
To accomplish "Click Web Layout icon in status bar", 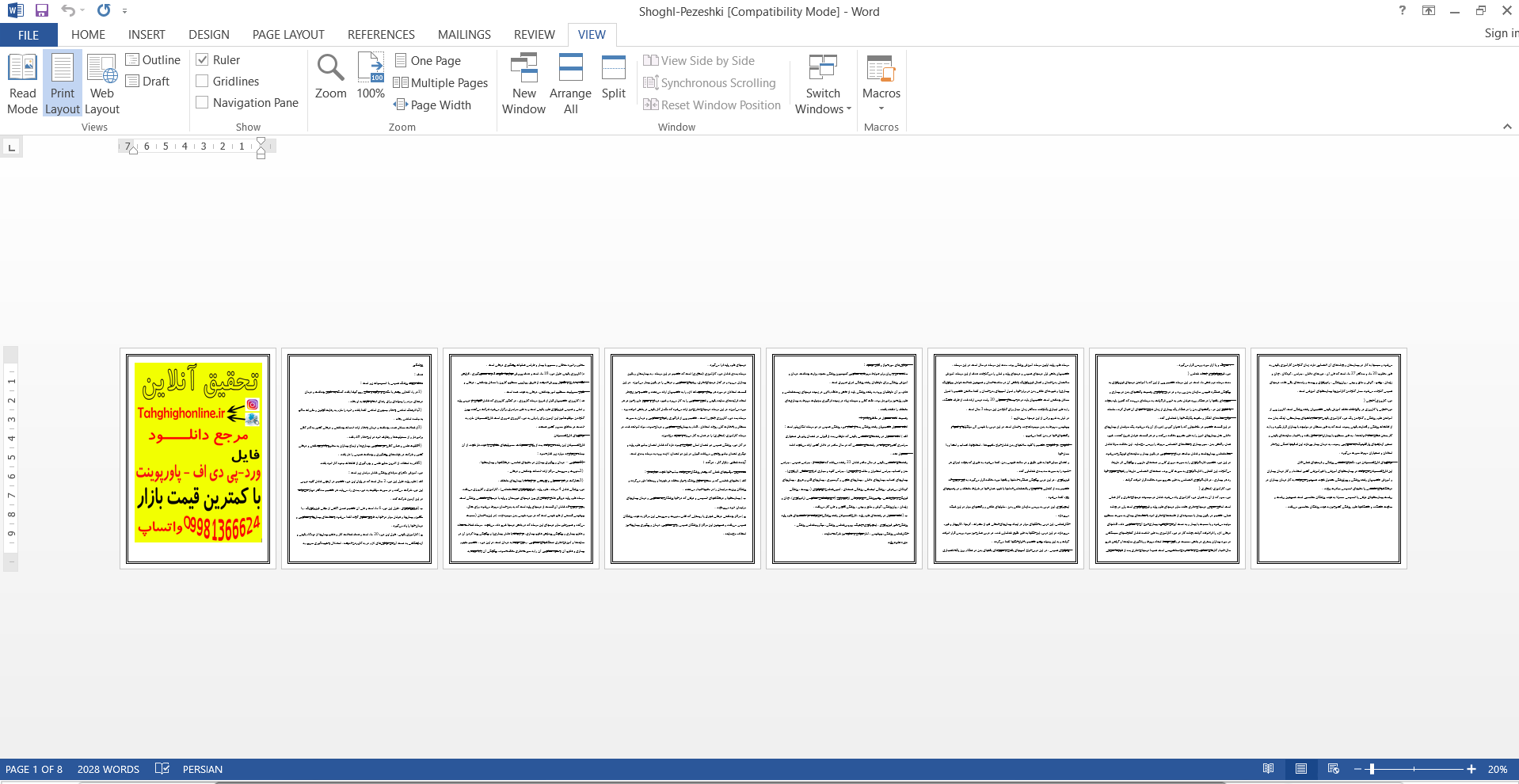I will pyautogui.click(x=1334, y=768).
